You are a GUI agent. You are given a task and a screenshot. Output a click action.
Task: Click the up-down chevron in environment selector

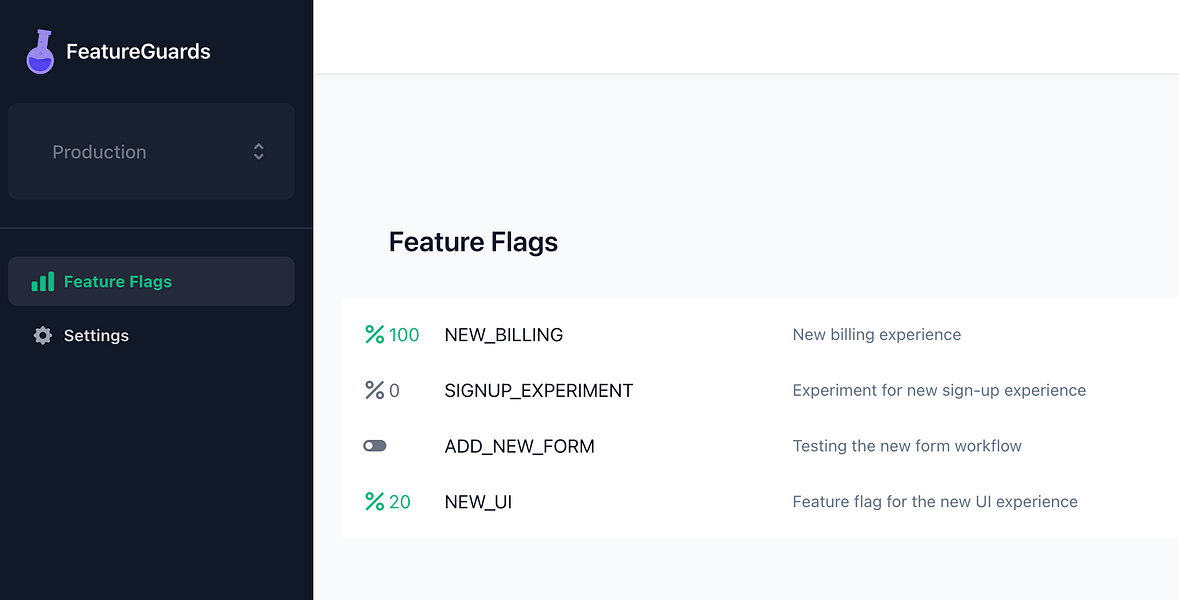coord(259,151)
